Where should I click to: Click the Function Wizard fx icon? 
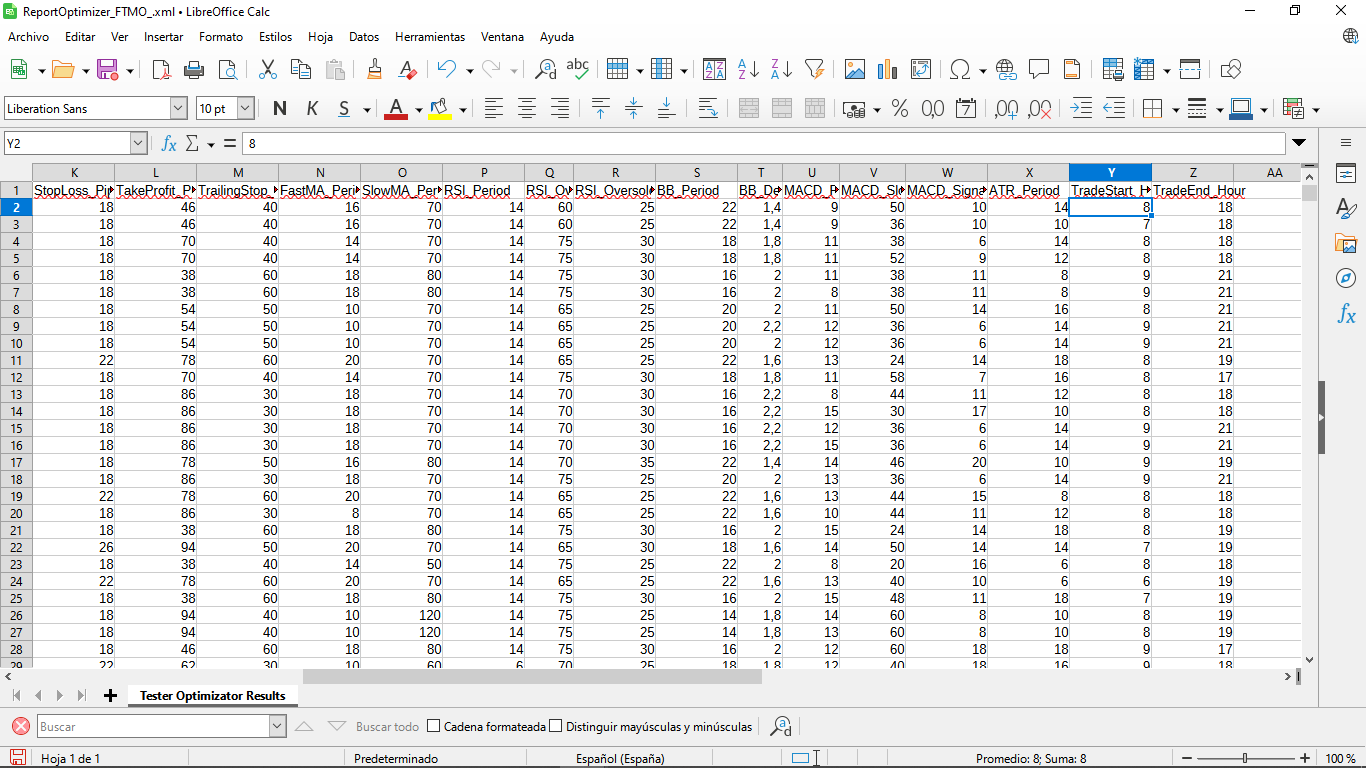pyautogui.click(x=169, y=143)
